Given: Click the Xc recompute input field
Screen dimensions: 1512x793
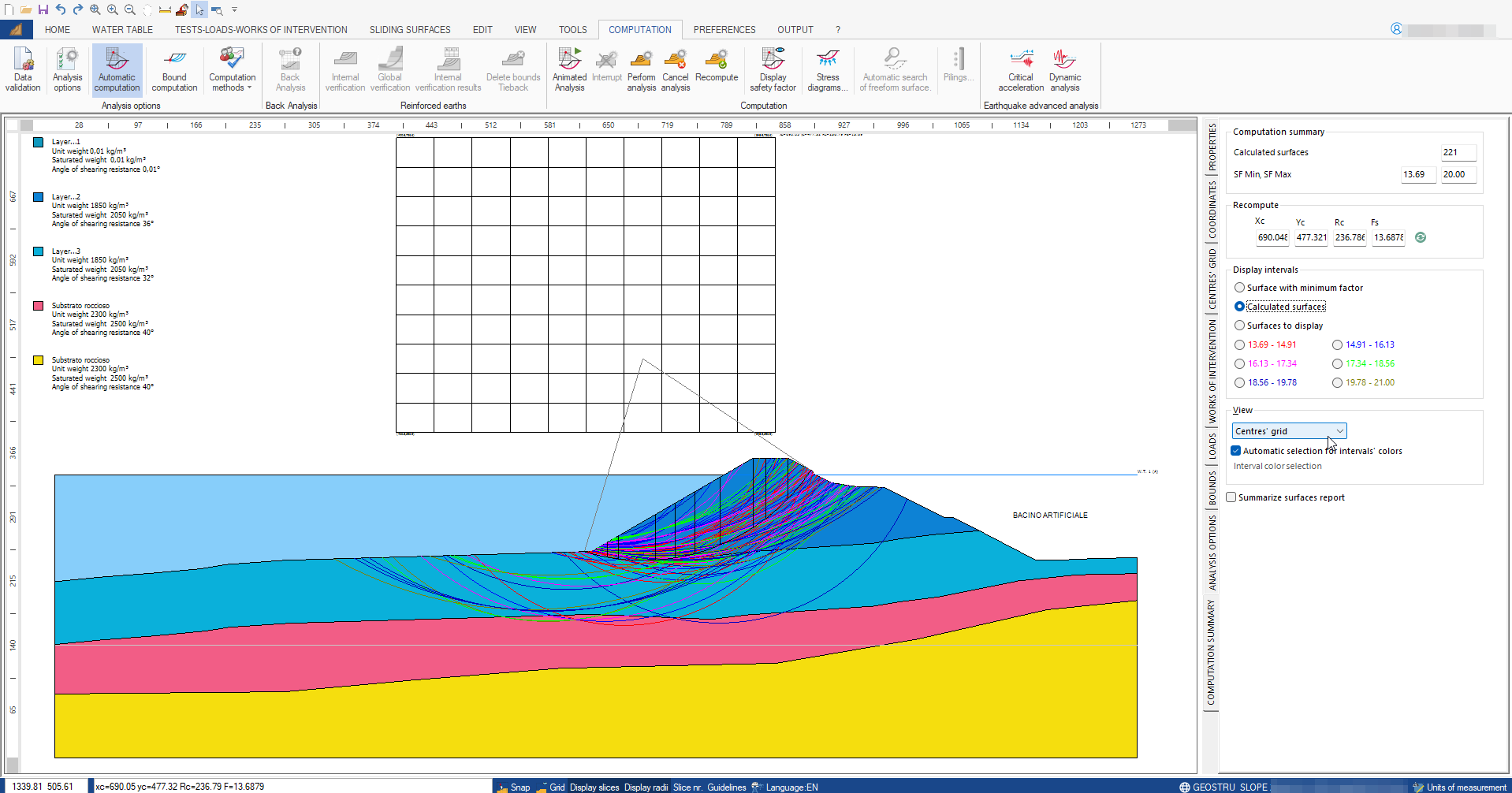Looking at the screenshot, I should tap(1272, 237).
